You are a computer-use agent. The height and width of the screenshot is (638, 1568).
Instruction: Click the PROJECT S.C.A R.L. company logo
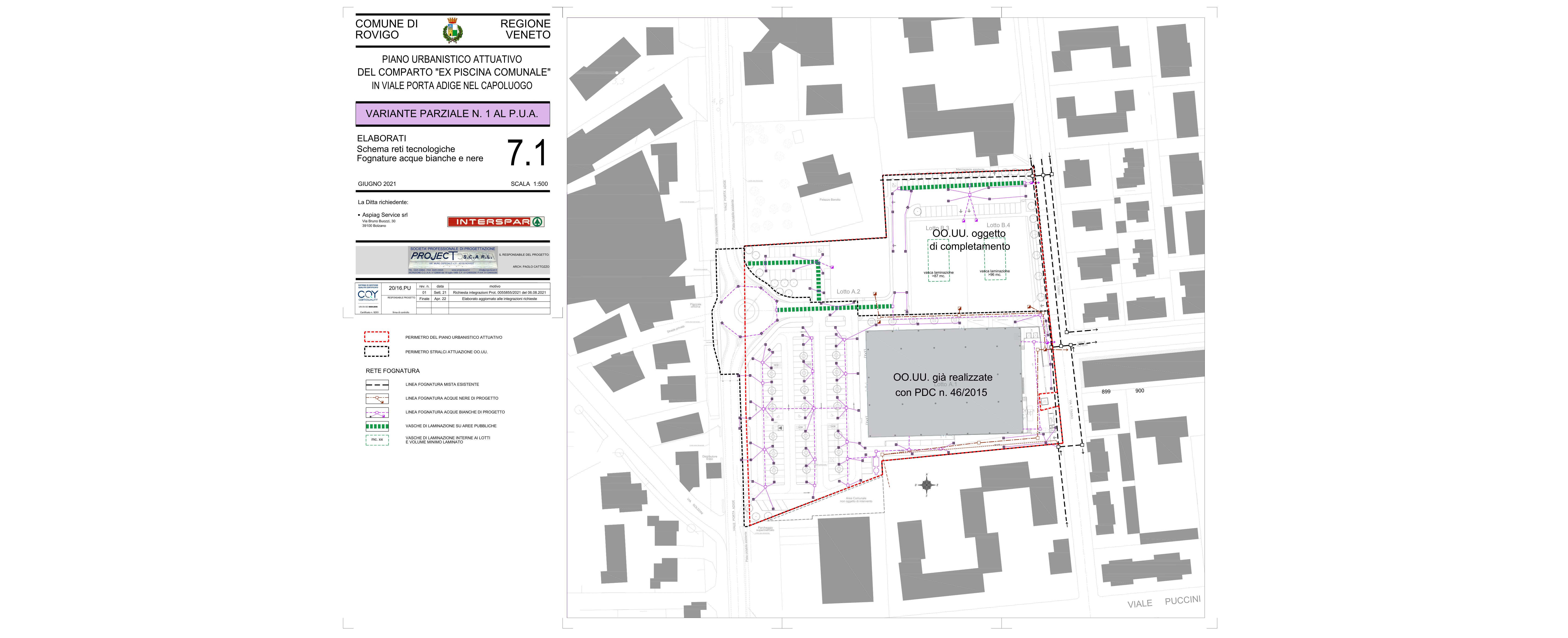click(x=453, y=260)
